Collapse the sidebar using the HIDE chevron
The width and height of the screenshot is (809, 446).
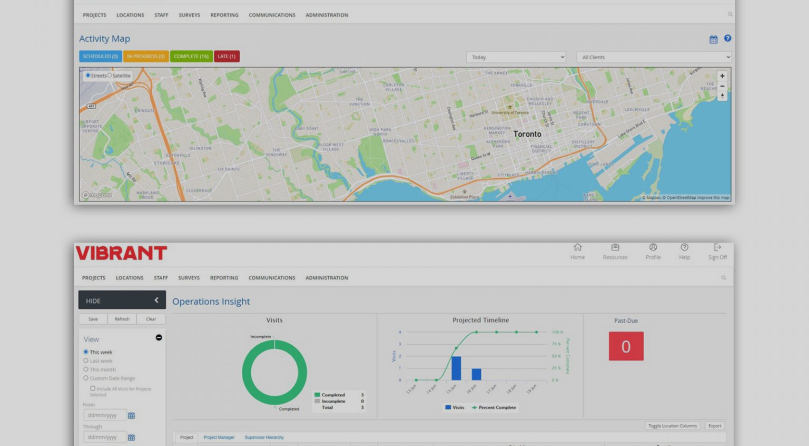point(156,300)
